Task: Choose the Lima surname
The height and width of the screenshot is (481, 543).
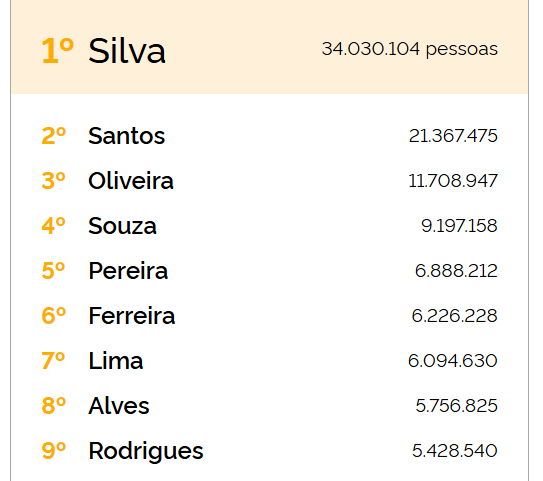Action: point(116,360)
